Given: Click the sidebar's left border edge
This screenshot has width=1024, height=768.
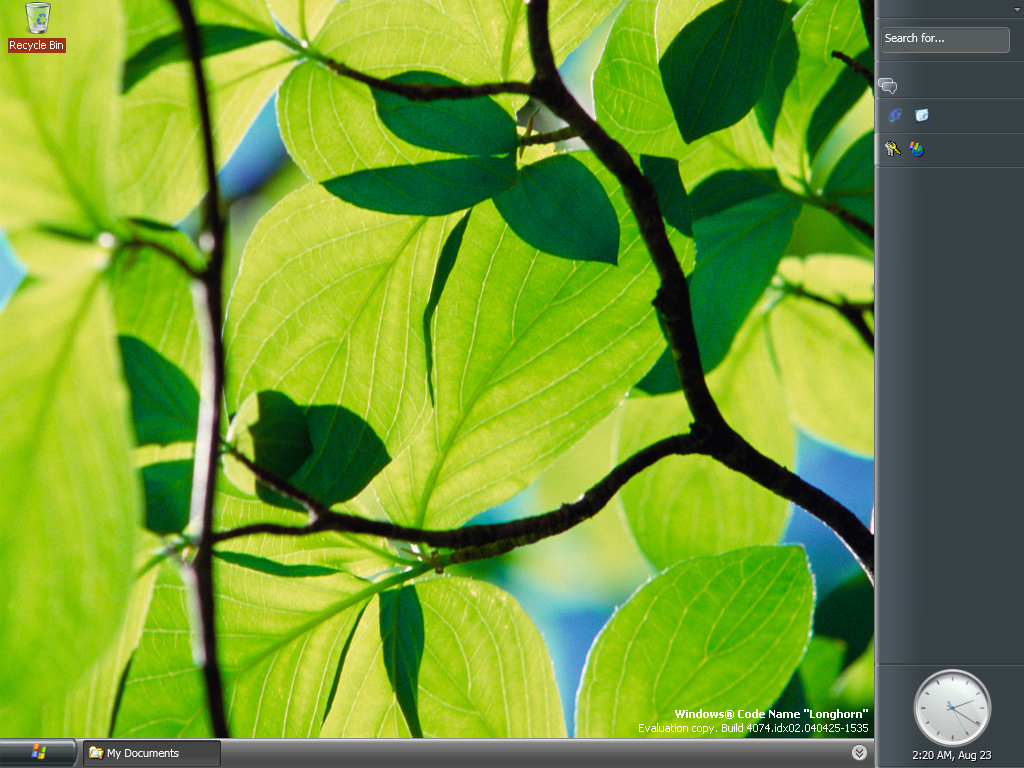Looking at the screenshot, I should [x=876, y=392].
